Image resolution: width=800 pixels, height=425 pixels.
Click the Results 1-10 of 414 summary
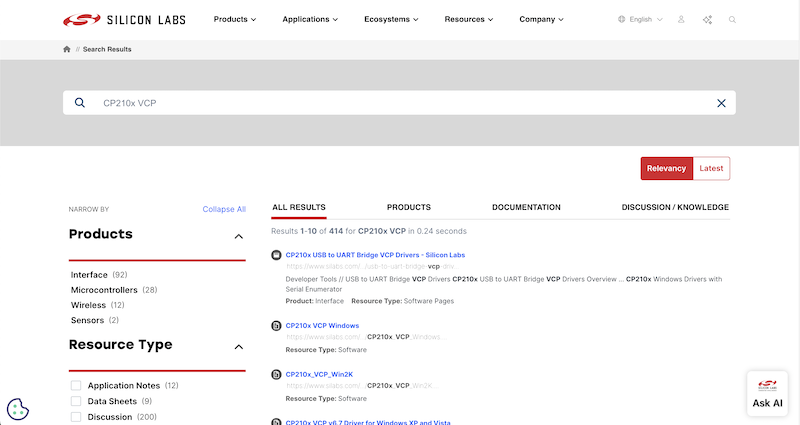click(368, 231)
